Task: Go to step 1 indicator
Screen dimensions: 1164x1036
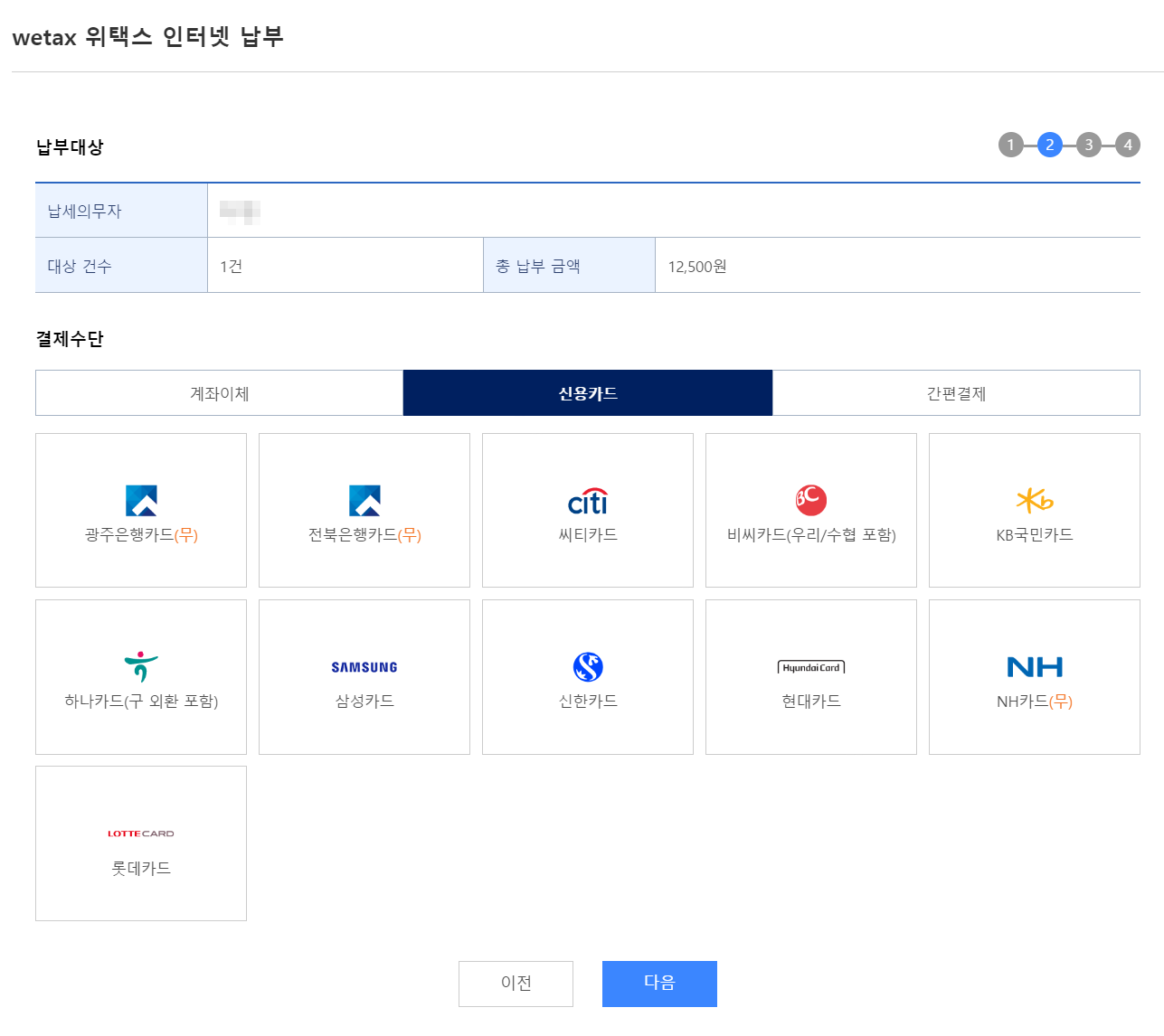Action: tap(1011, 145)
